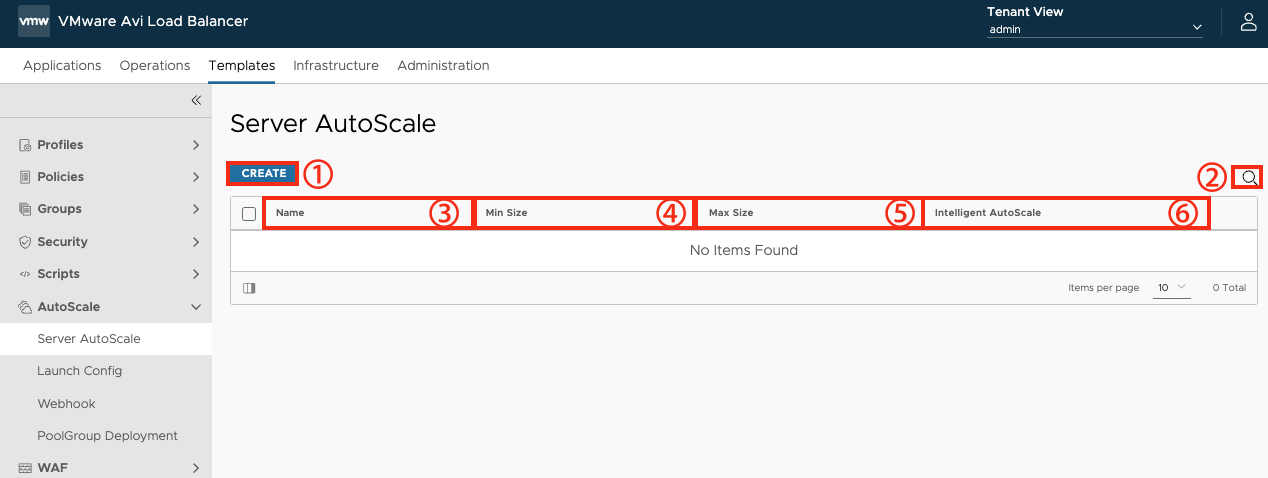The height and width of the screenshot is (478, 1268).
Task: Click the Profiles sidebar icon
Action: pyautogui.click(x=26, y=145)
